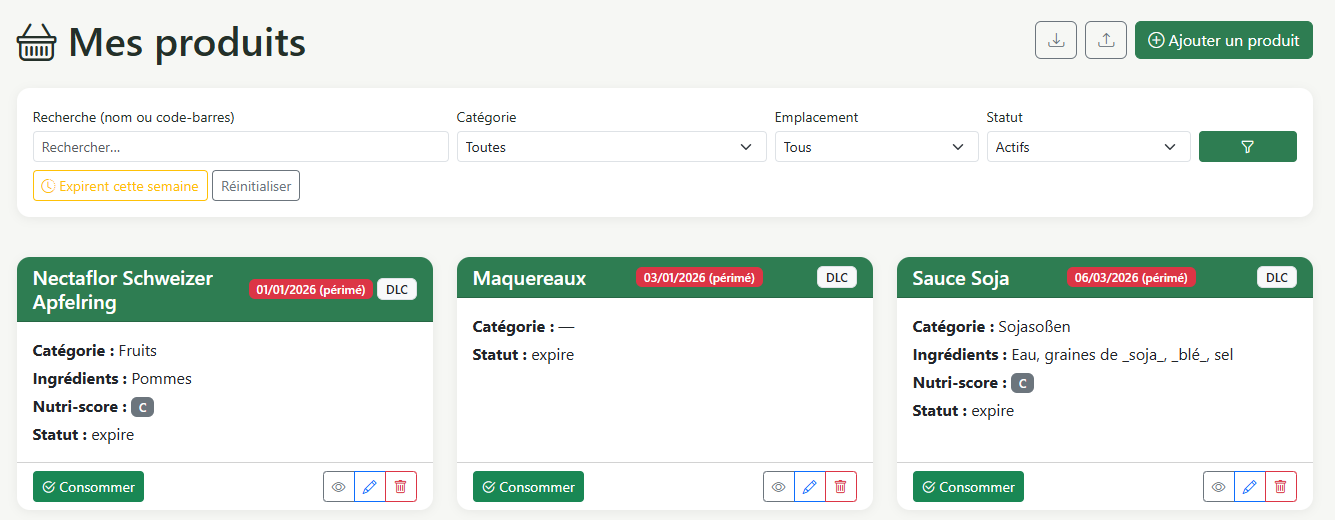1335x520 pixels.
Task: Consume the Sauce Soja product
Action: tap(968, 487)
